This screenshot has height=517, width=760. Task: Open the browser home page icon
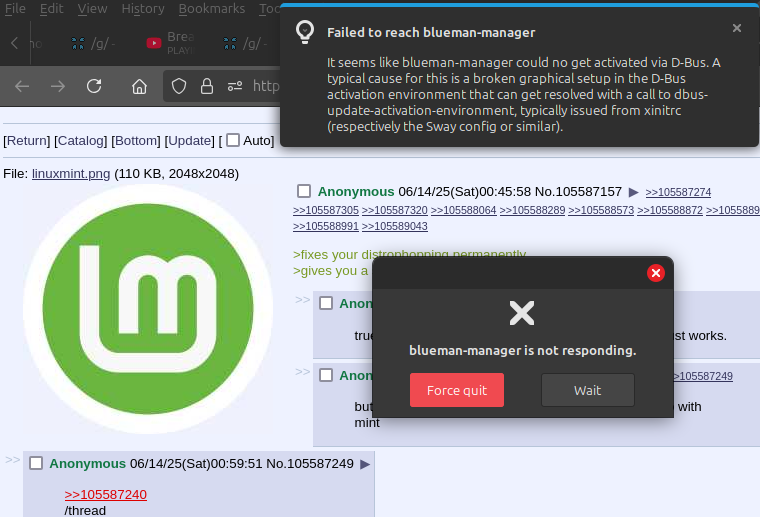click(140, 86)
